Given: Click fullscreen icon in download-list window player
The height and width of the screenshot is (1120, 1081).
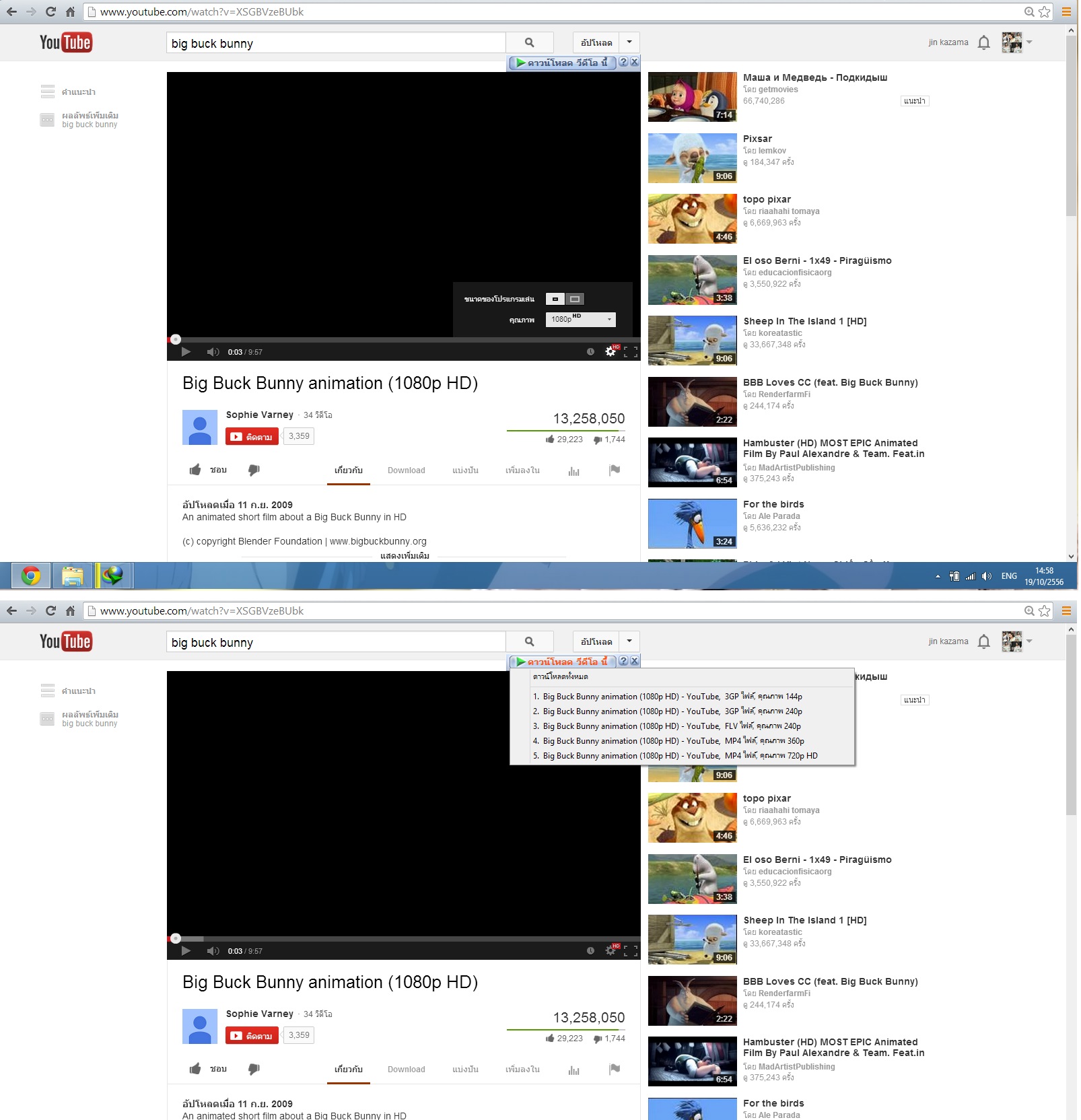Looking at the screenshot, I should 631,950.
